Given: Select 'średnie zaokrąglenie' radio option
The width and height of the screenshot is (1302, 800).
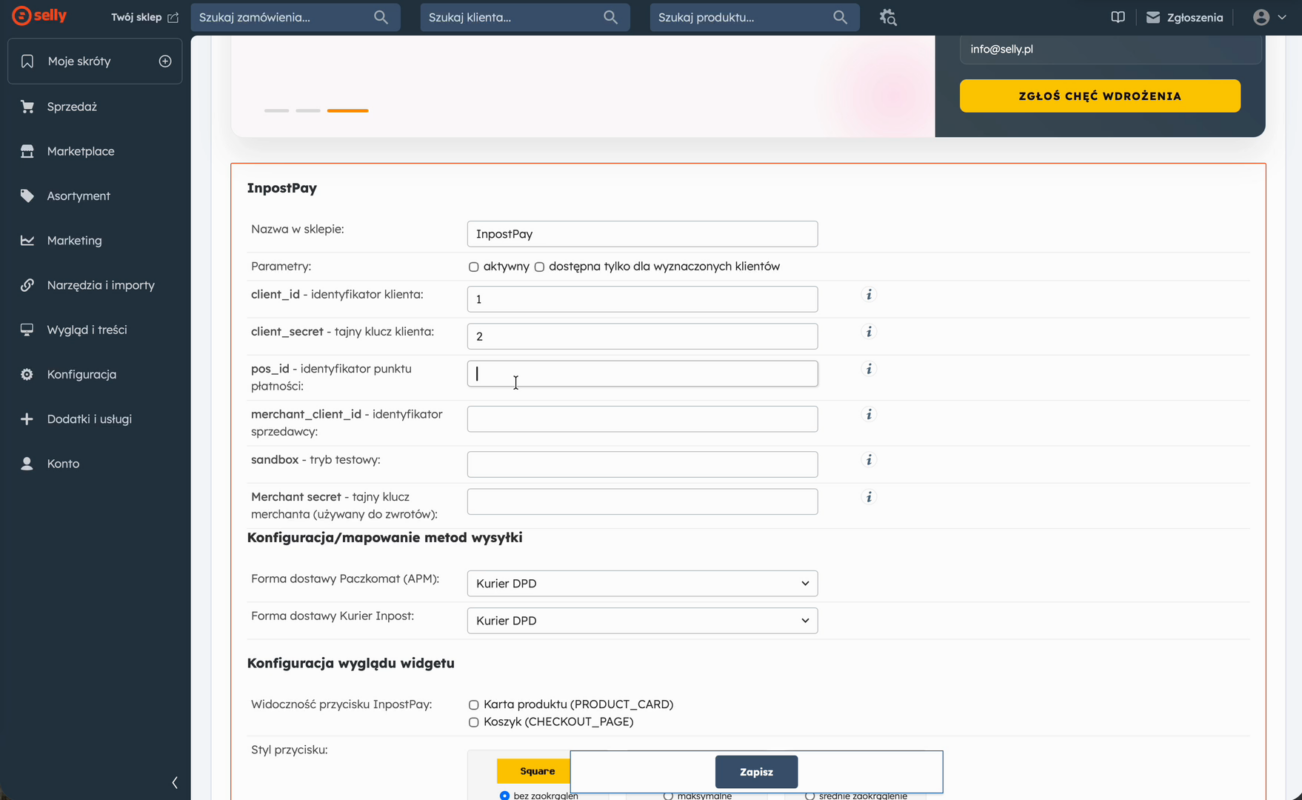Looking at the screenshot, I should click(810, 796).
